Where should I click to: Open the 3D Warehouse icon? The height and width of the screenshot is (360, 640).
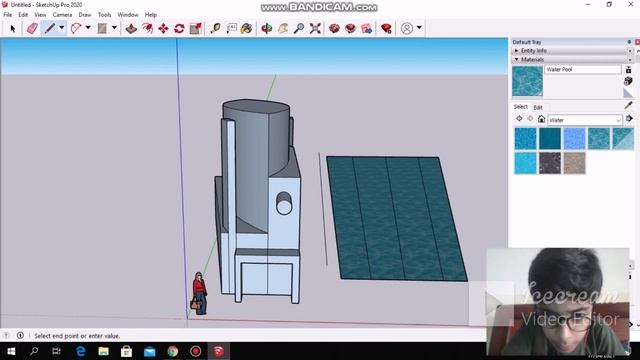pos(334,28)
